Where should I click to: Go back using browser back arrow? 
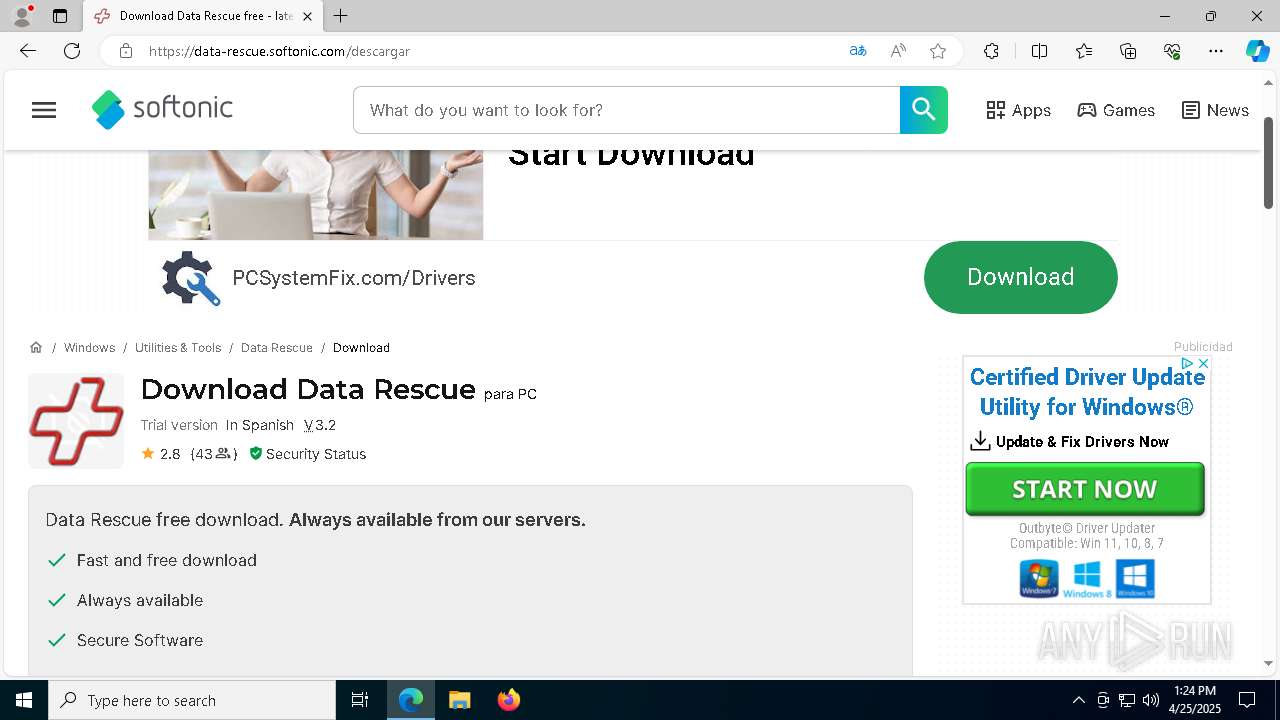point(28,51)
